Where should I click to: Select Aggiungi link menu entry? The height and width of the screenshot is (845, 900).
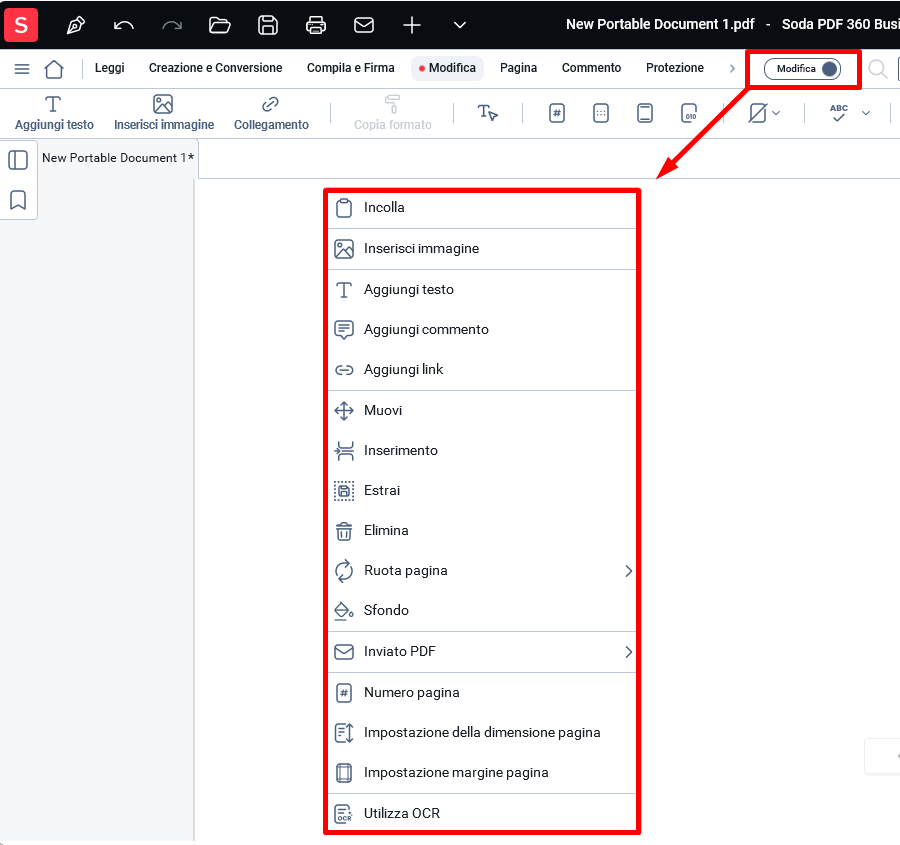click(482, 370)
